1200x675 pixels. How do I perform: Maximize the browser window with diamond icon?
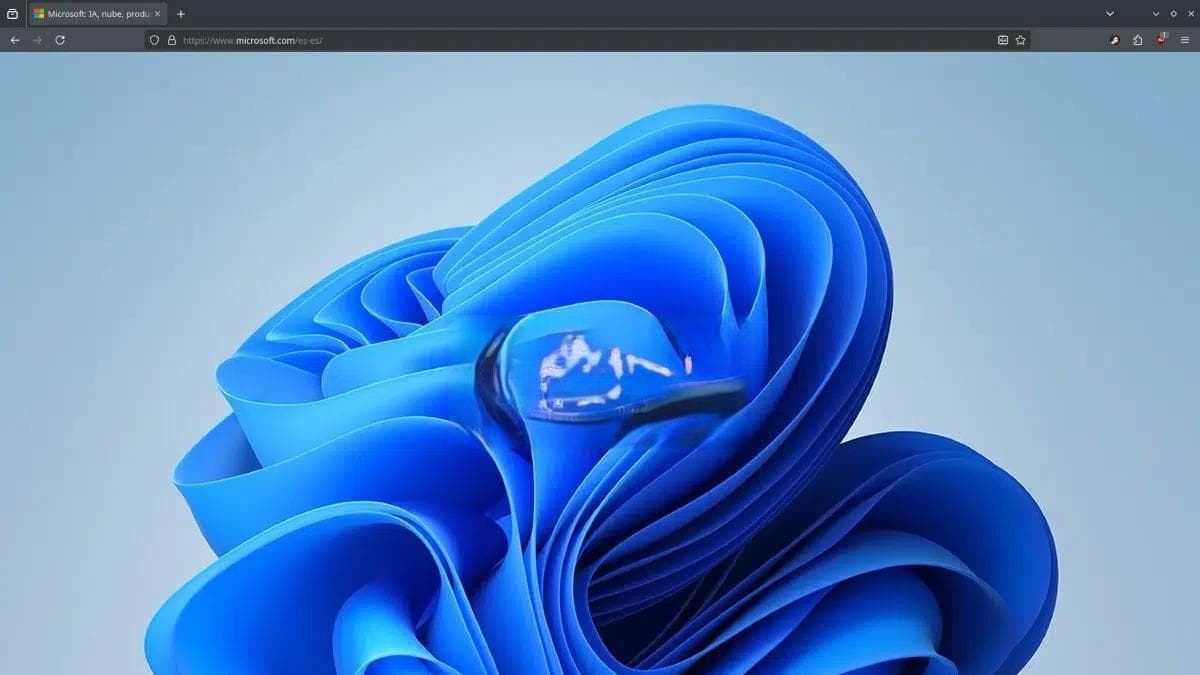[x=1173, y=14]
